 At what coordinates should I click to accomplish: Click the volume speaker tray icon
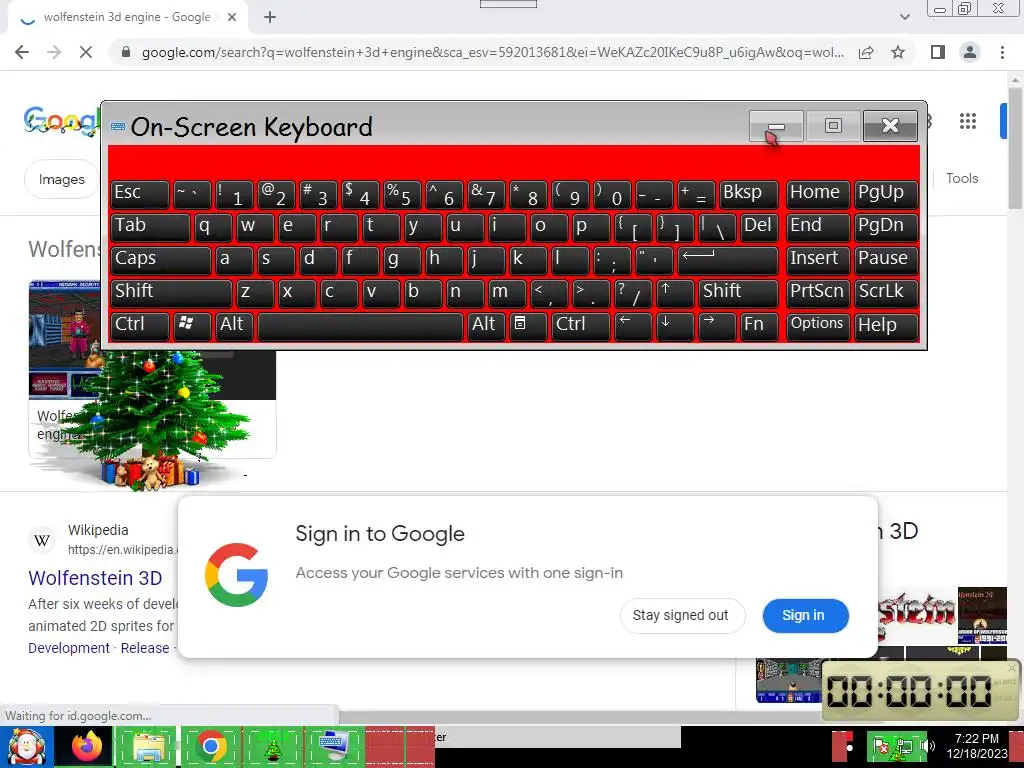[928, 746]
